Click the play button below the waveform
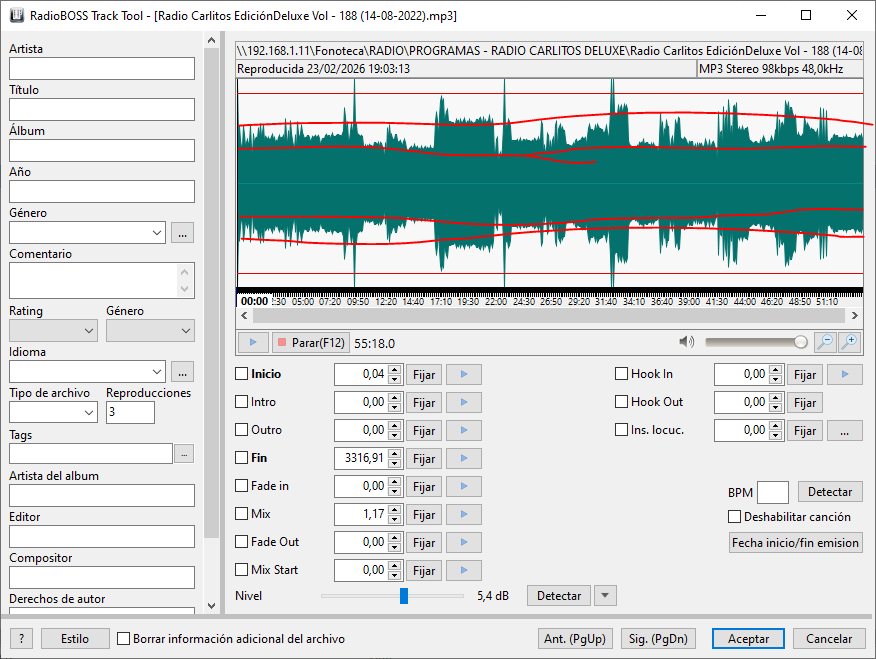Image resolution: width=876 pixels, height=659 pixels. point(252,343)
